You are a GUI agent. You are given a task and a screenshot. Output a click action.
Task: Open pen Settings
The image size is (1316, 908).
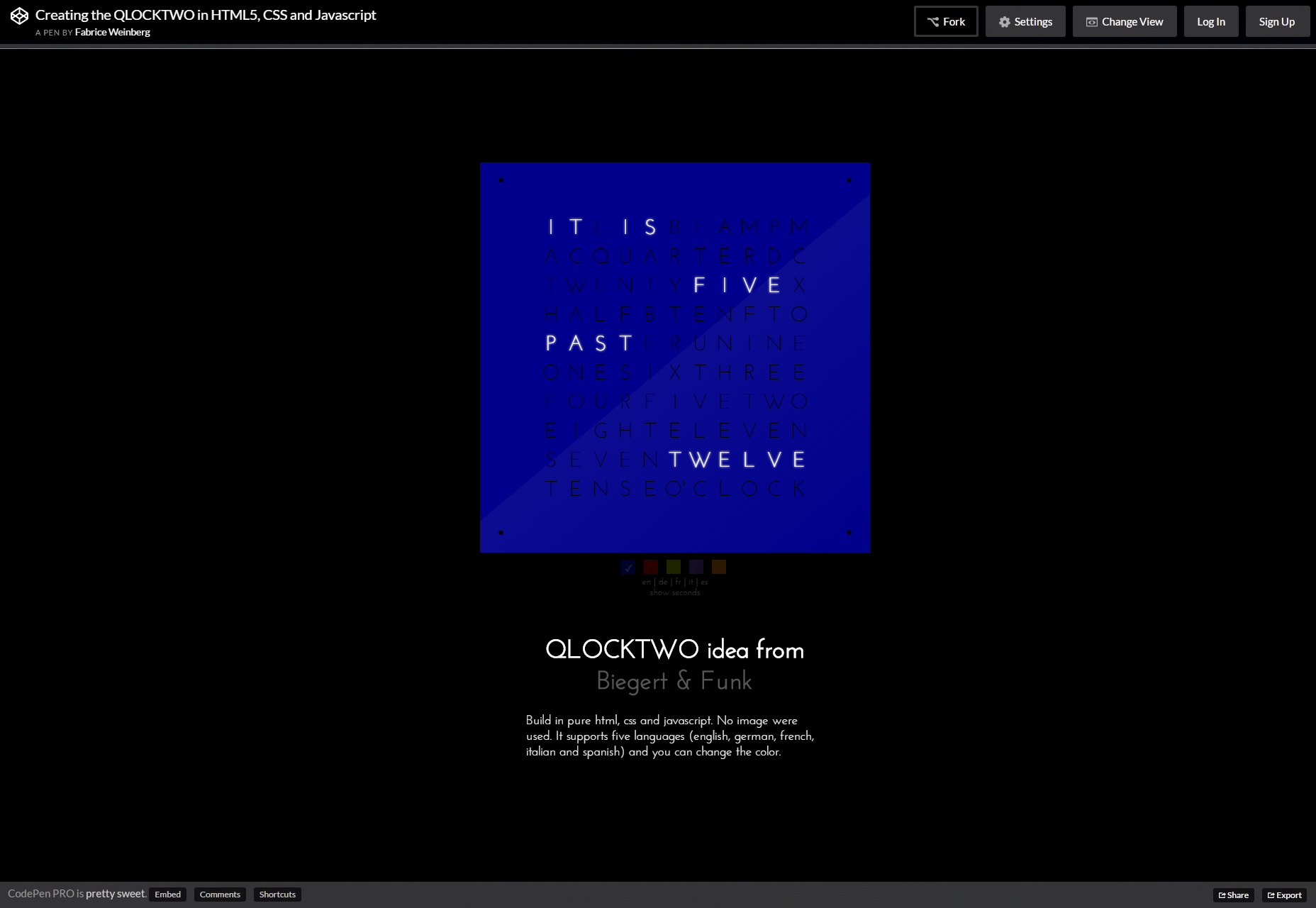point(1025,21)
